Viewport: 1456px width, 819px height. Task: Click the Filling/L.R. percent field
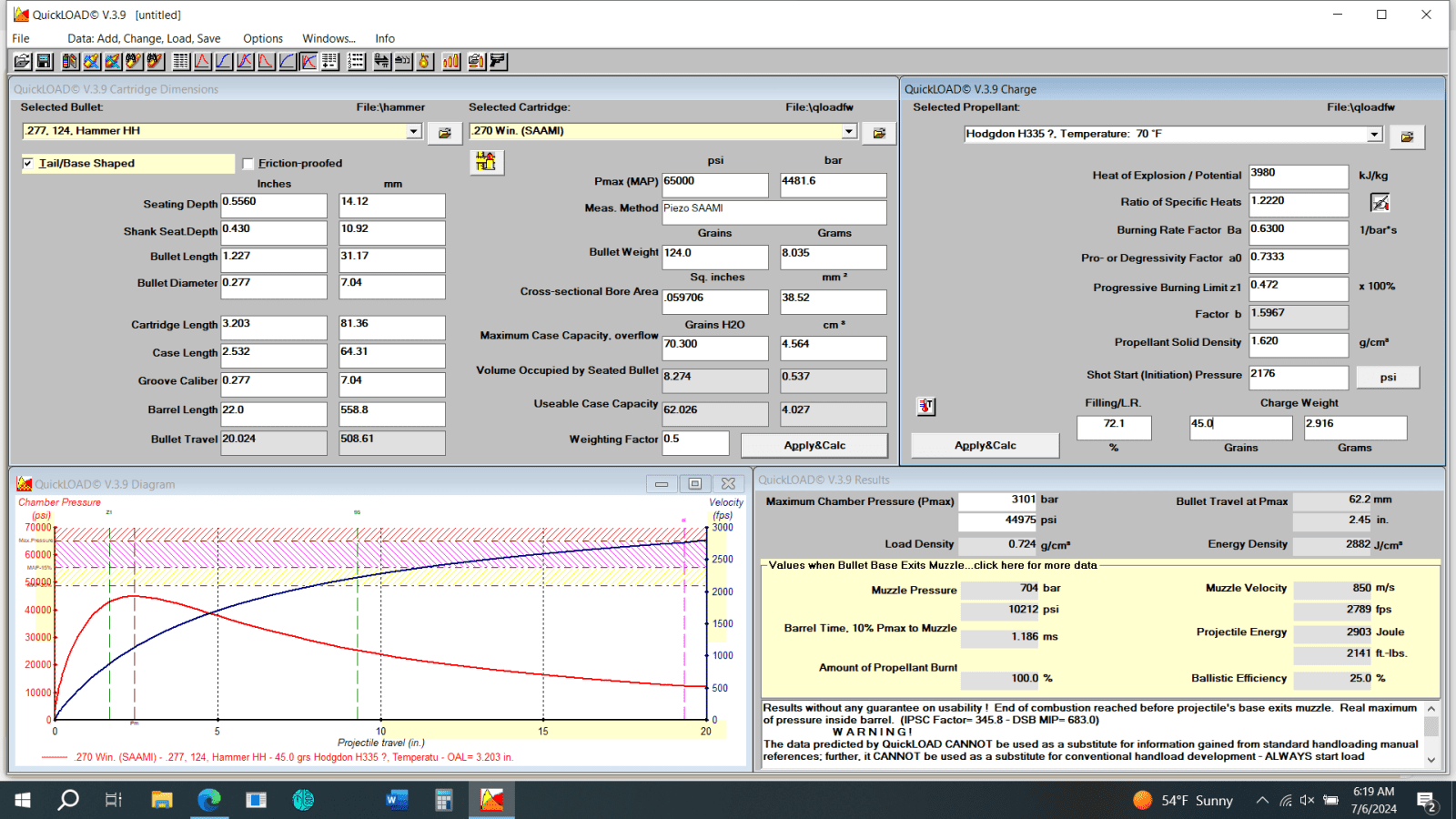1114,427
